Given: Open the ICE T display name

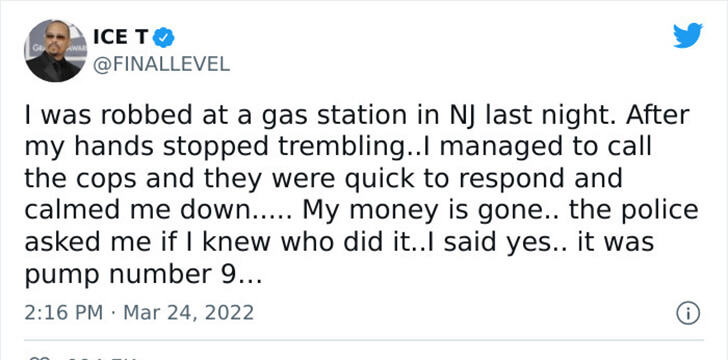Looking at the screenshot, I should tap(121, 37).
